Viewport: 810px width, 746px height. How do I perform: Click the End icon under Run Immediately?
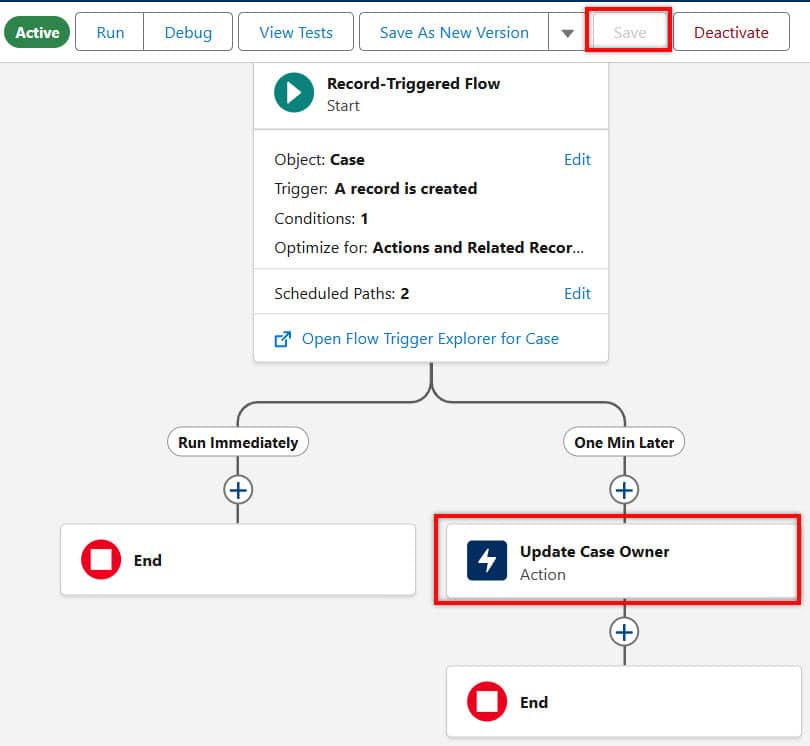click(101, 560)
